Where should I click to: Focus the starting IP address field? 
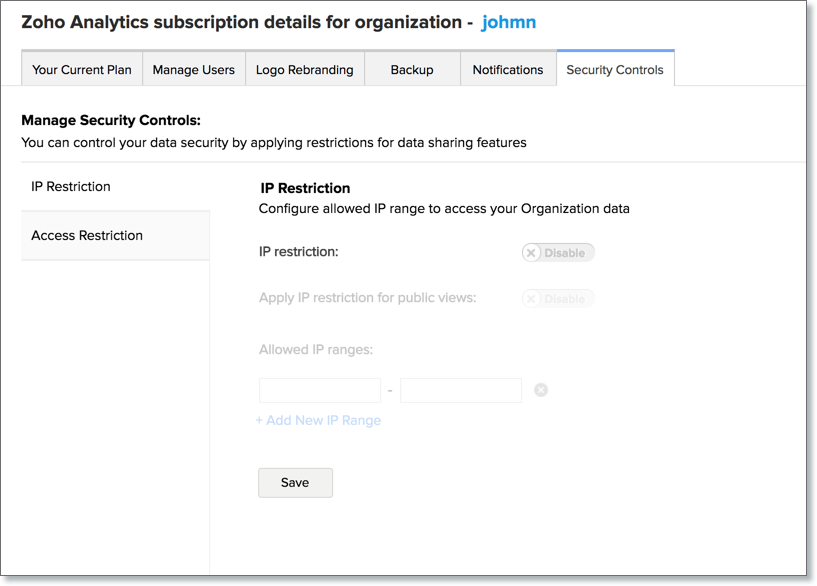(x=320, y=390)
